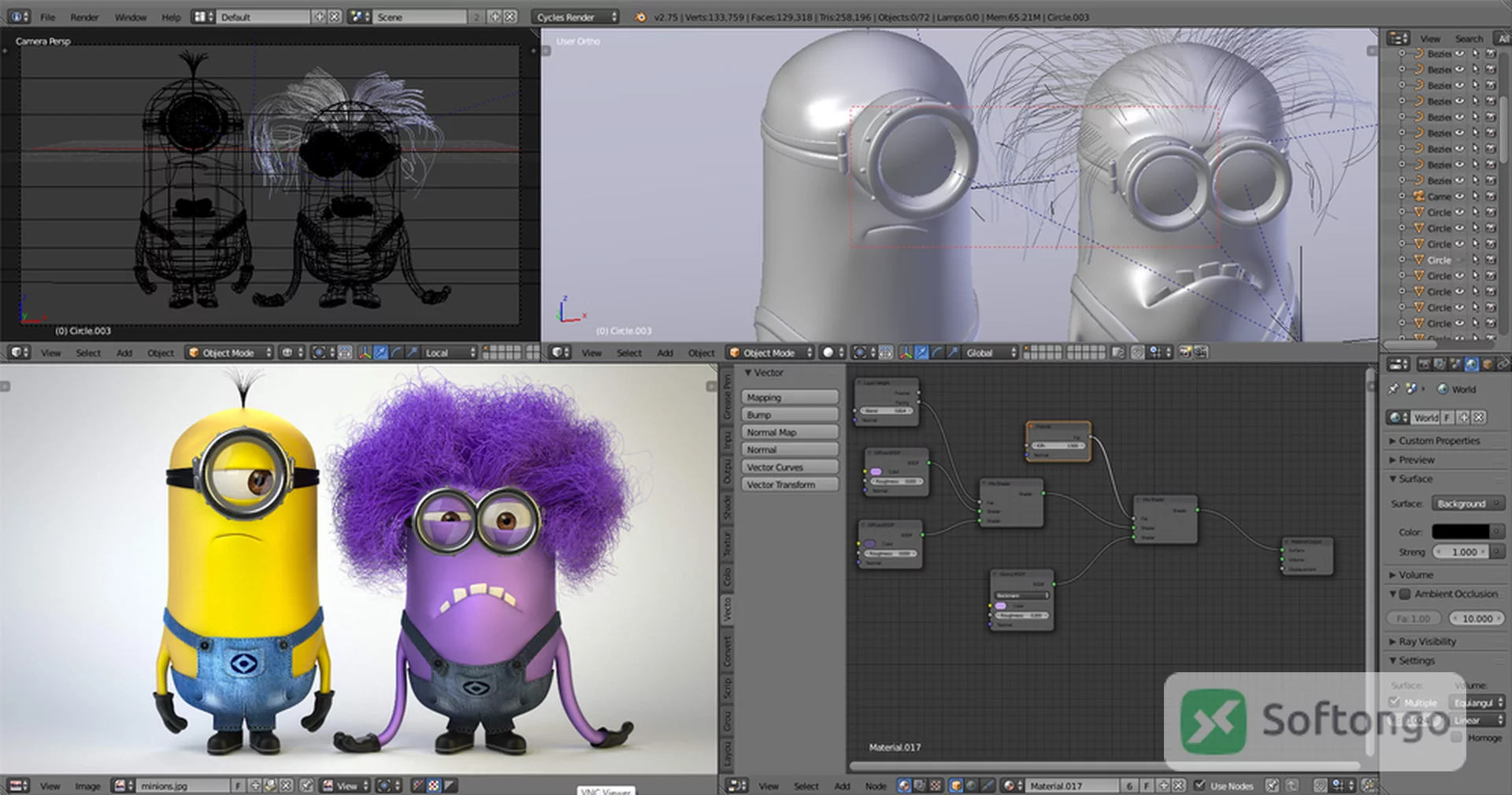This screenshot has height=795, width=1512.
Task: Select the Object properties cube tab icon
Action: coord(1488,364)
